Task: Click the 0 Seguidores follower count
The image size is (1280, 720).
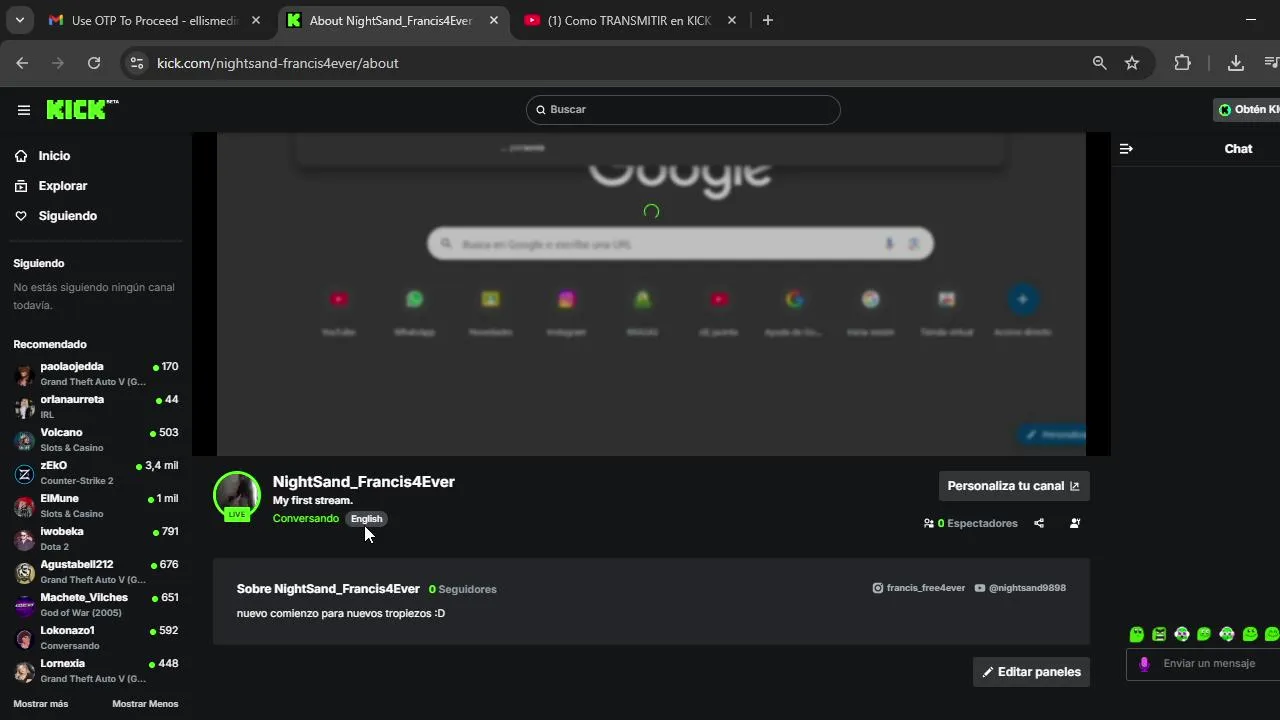Action: click(x=463, y=589)
